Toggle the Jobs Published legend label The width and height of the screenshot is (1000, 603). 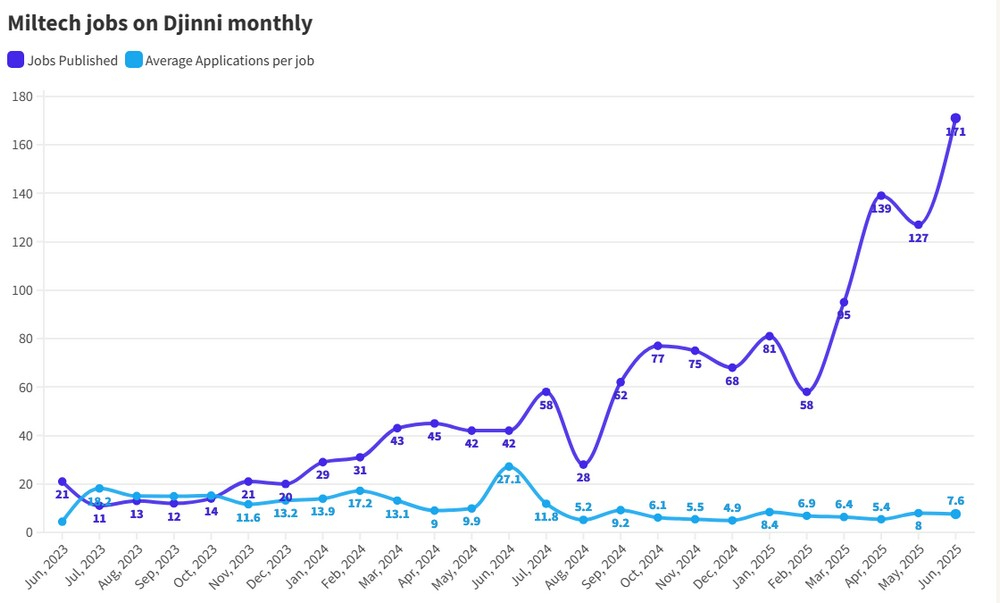click(x=72, y=61)
